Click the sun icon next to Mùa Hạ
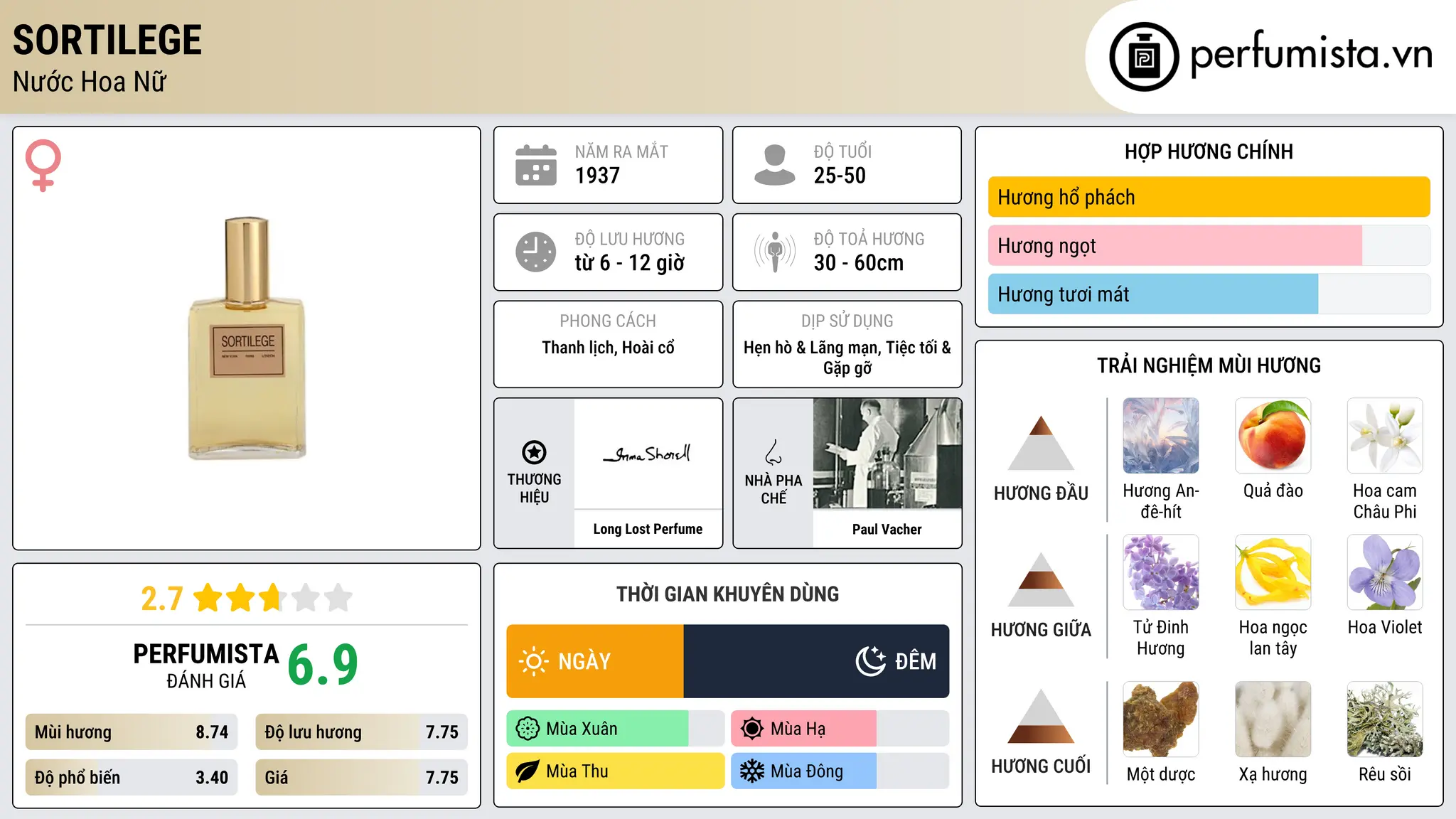The height and width of the screenshot is (819, 1456). tap(752, 729)
